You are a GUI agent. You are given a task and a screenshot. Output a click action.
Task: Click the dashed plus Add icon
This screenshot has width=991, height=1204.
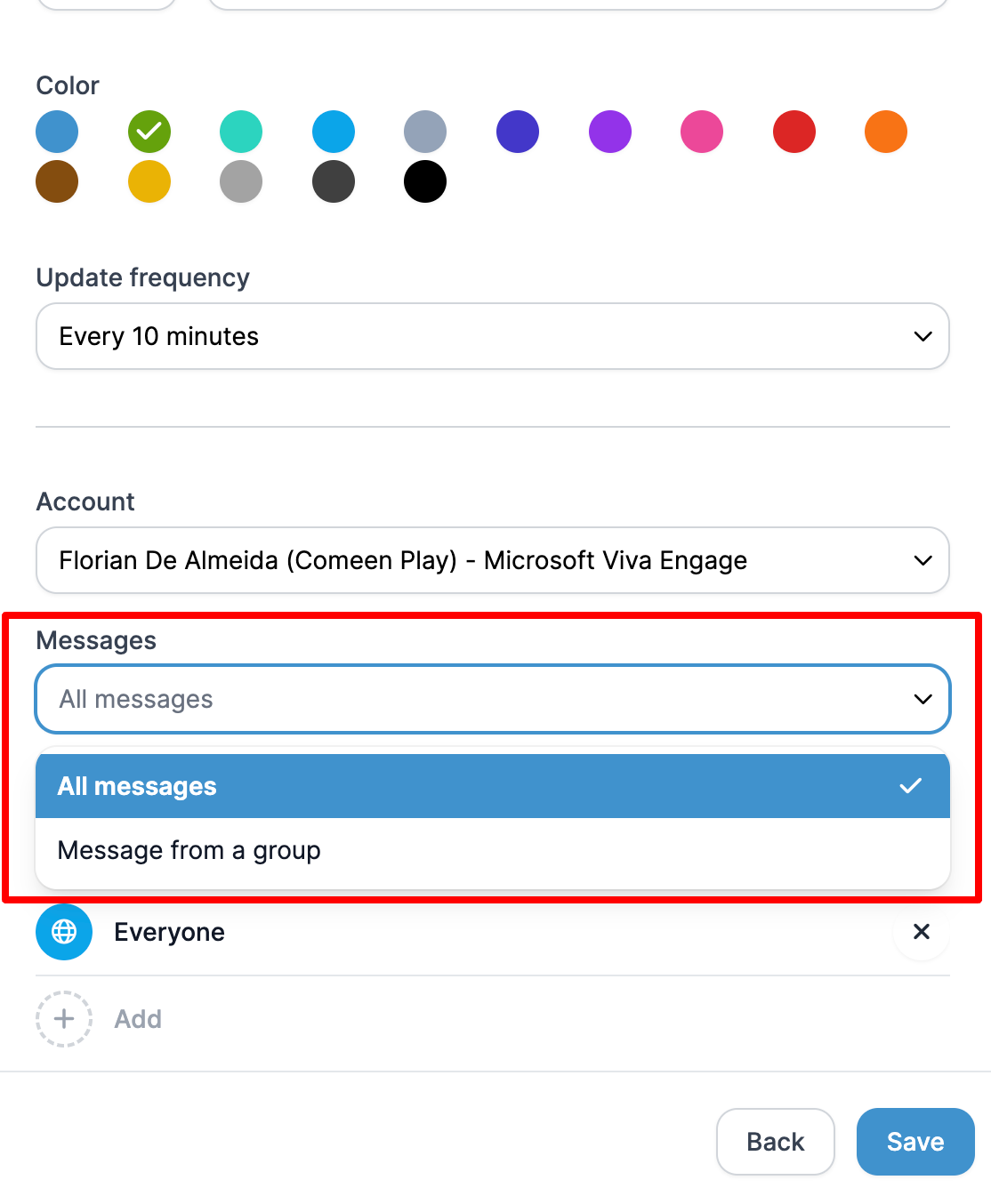point(64,1019)
